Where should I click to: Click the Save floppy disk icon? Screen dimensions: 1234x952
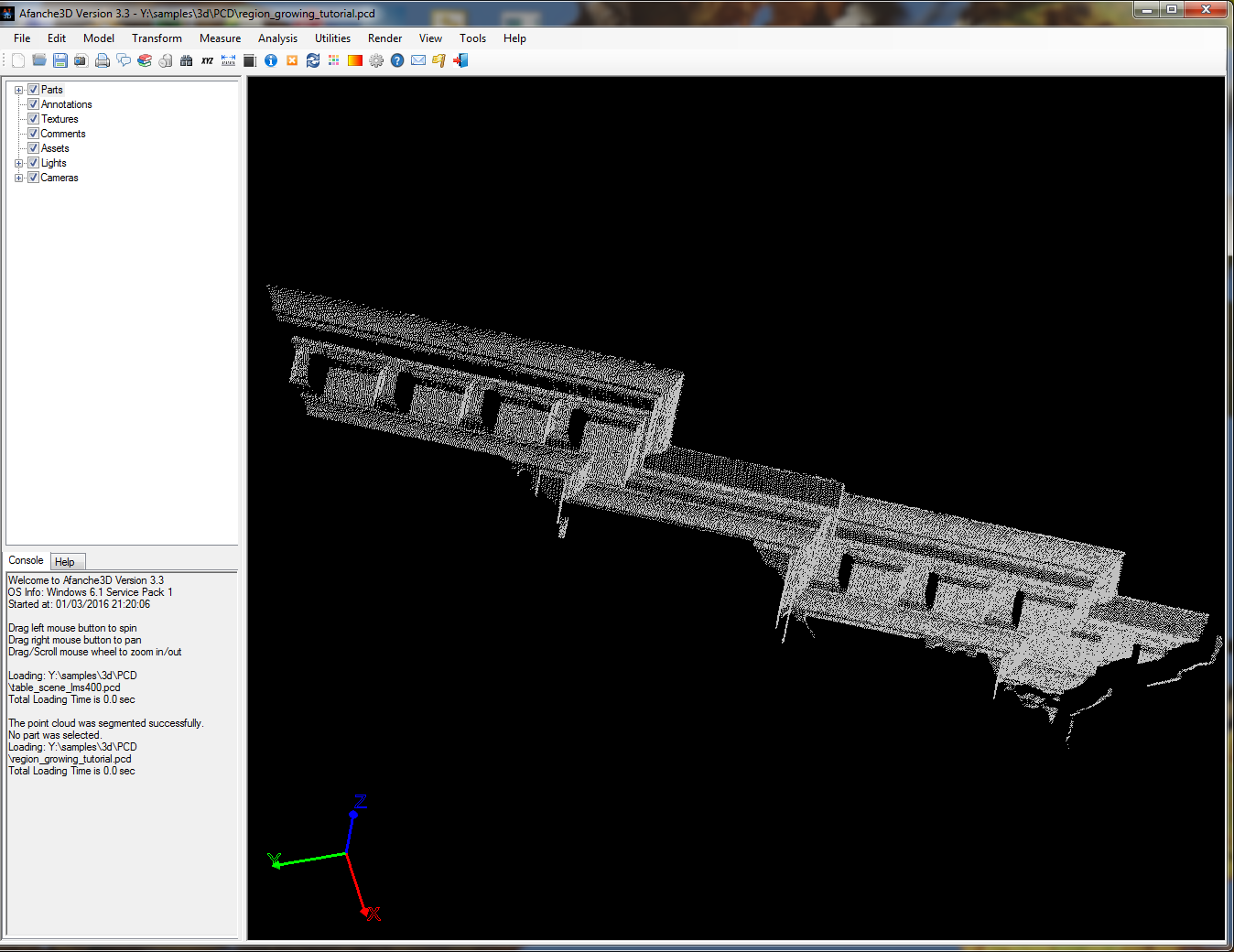[x=60, y=60]
